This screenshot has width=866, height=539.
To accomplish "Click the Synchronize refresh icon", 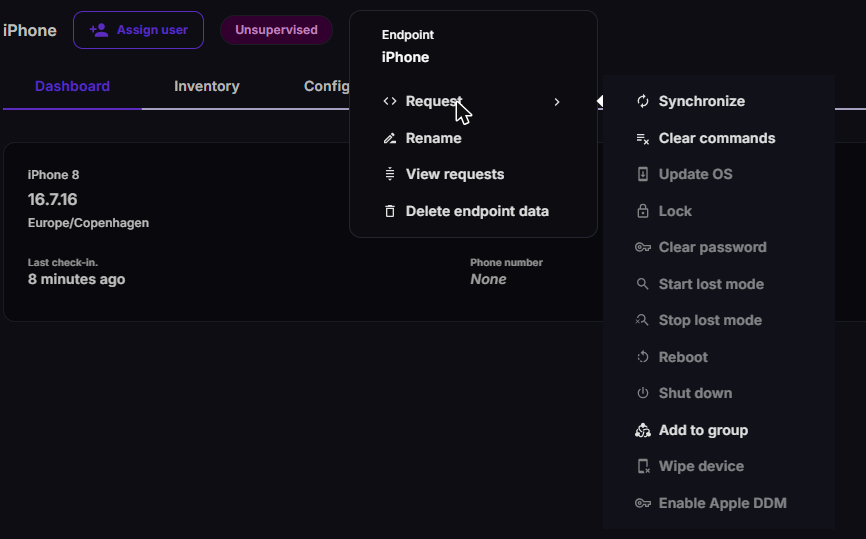I will [x=642, y=102].
